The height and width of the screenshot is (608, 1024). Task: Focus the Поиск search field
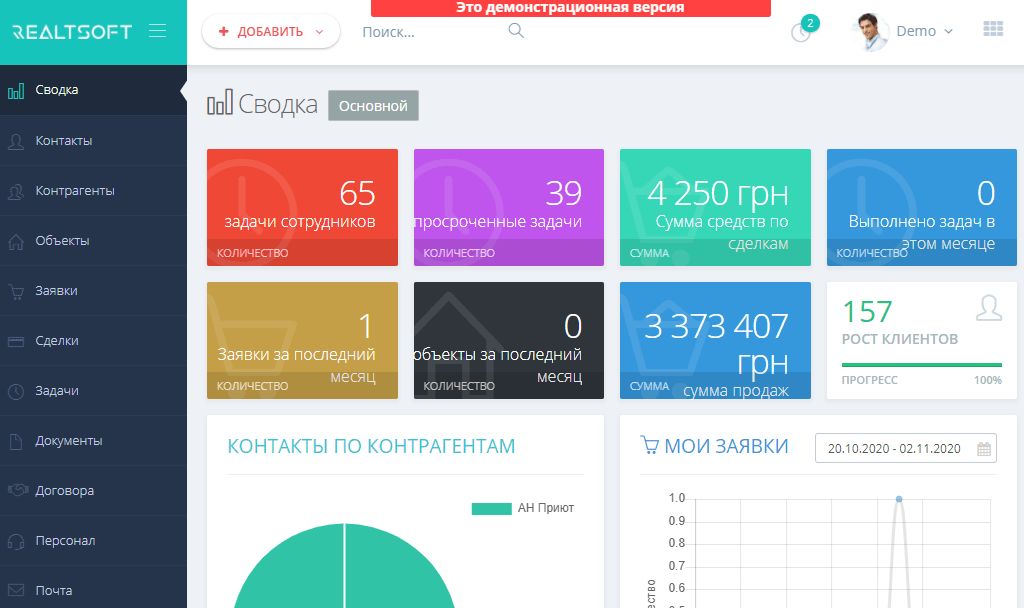431,32
